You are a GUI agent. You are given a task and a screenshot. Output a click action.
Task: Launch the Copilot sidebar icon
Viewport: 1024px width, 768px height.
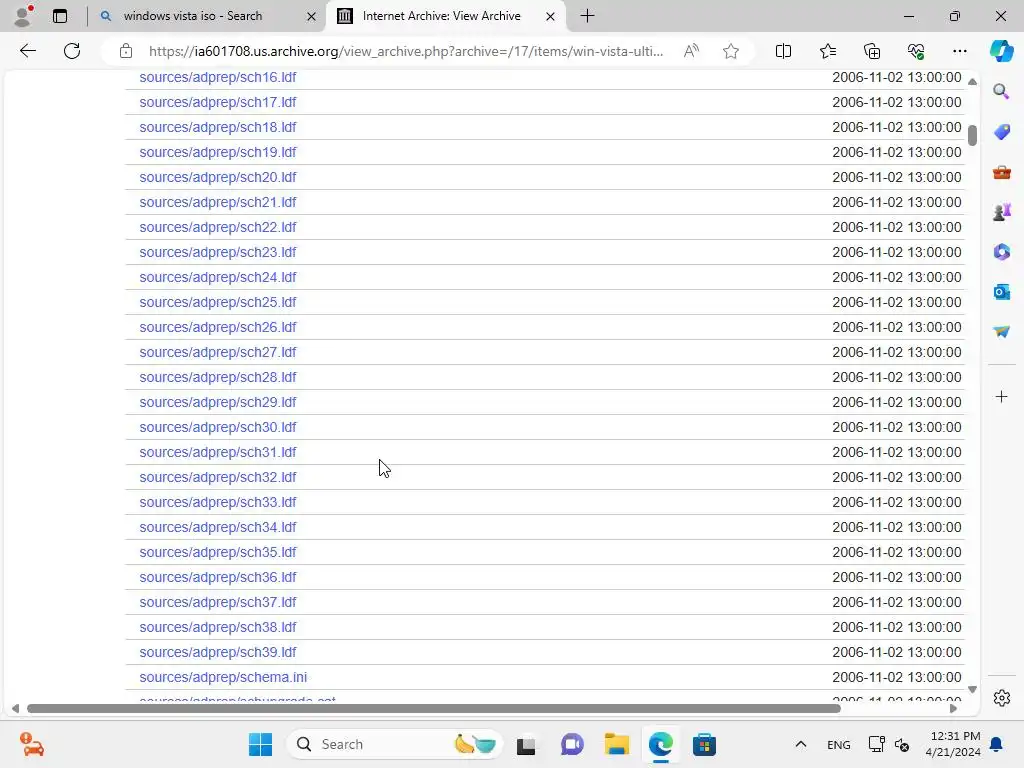coord(1001,51)
